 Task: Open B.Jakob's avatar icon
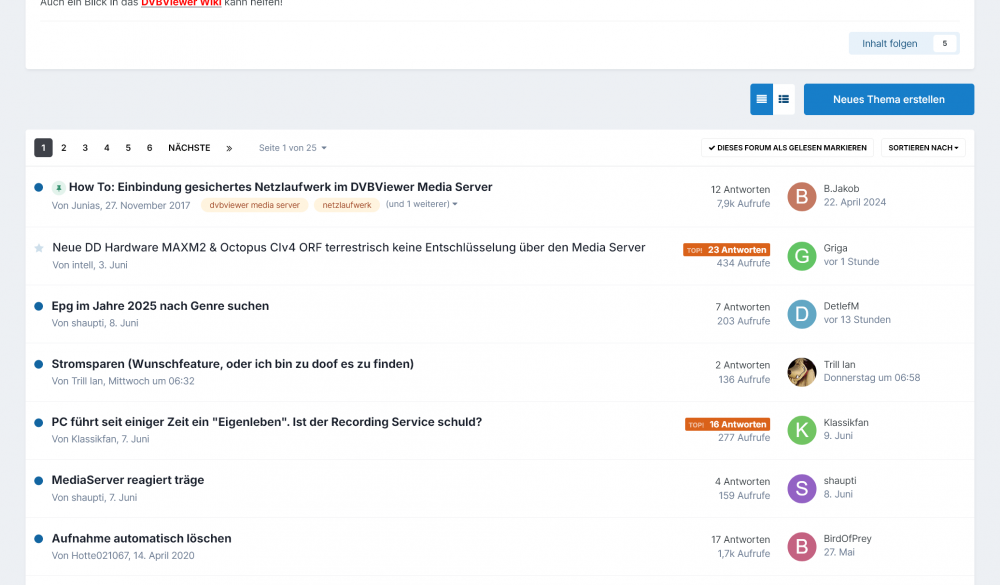pyautogui.click(x=801, y=197)
